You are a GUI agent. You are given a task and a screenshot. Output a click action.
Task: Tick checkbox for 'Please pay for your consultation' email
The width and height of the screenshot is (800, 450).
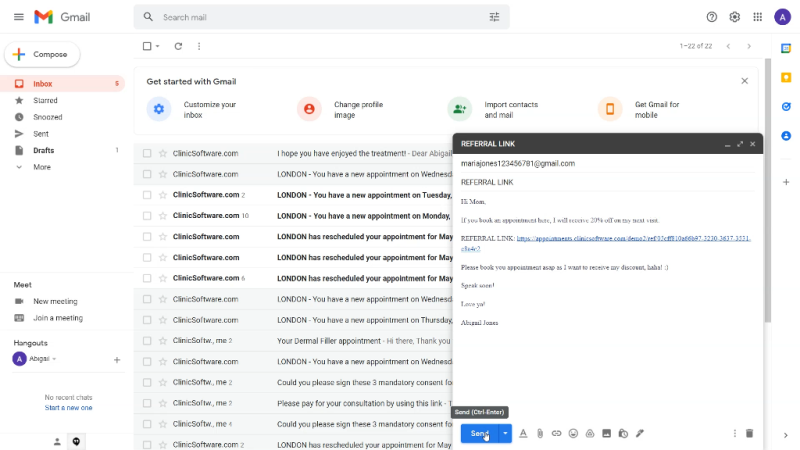(x=147, y=403)
